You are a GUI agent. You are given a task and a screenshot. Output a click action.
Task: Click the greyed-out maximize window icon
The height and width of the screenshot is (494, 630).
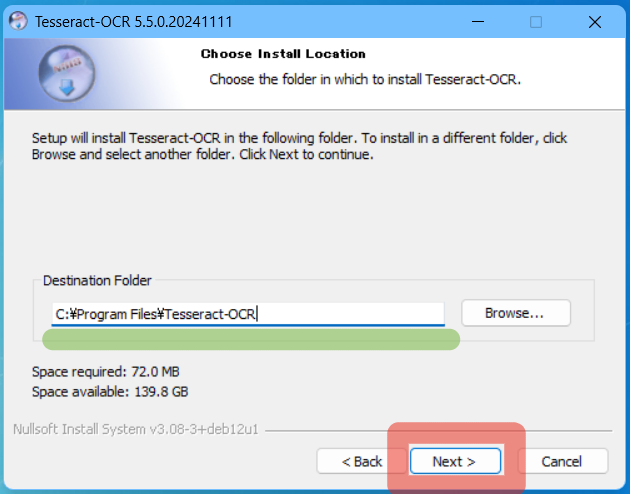click(536, 22)
